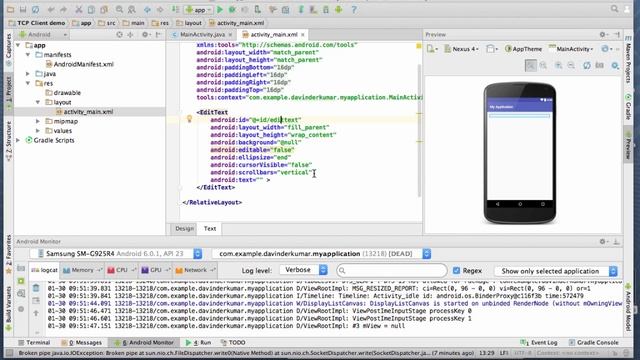
Task: Click the Synchronize toolbar icon
Action: point(36,9)
